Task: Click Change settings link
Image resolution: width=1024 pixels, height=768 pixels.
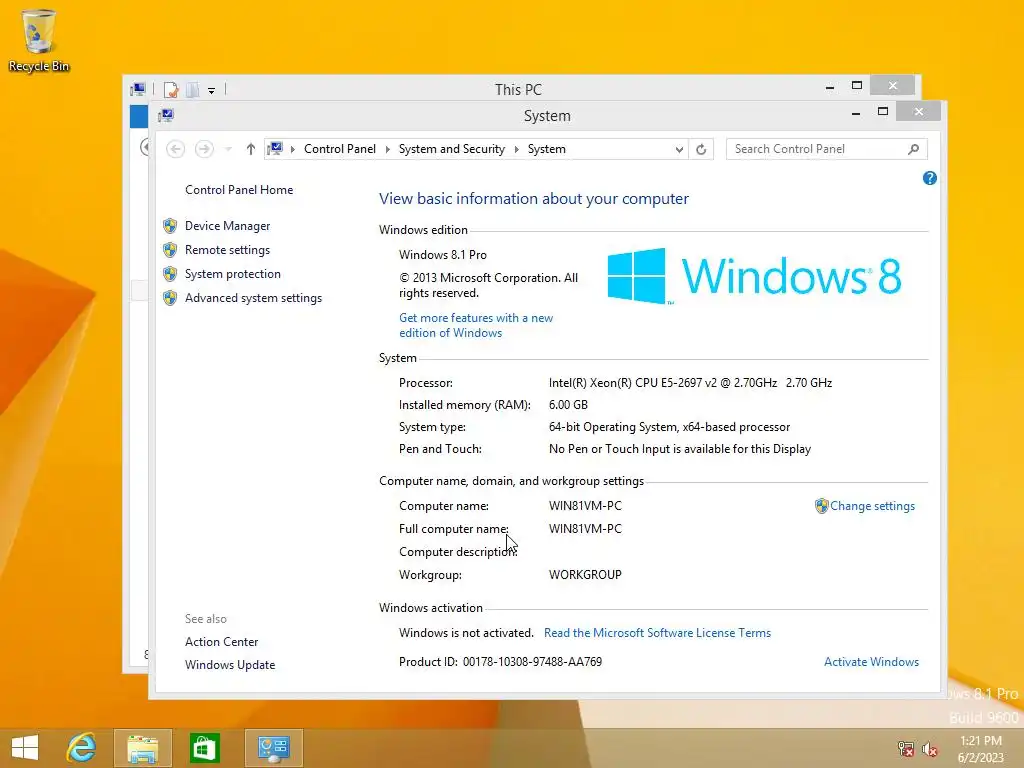Action: [x=872, y=506]
